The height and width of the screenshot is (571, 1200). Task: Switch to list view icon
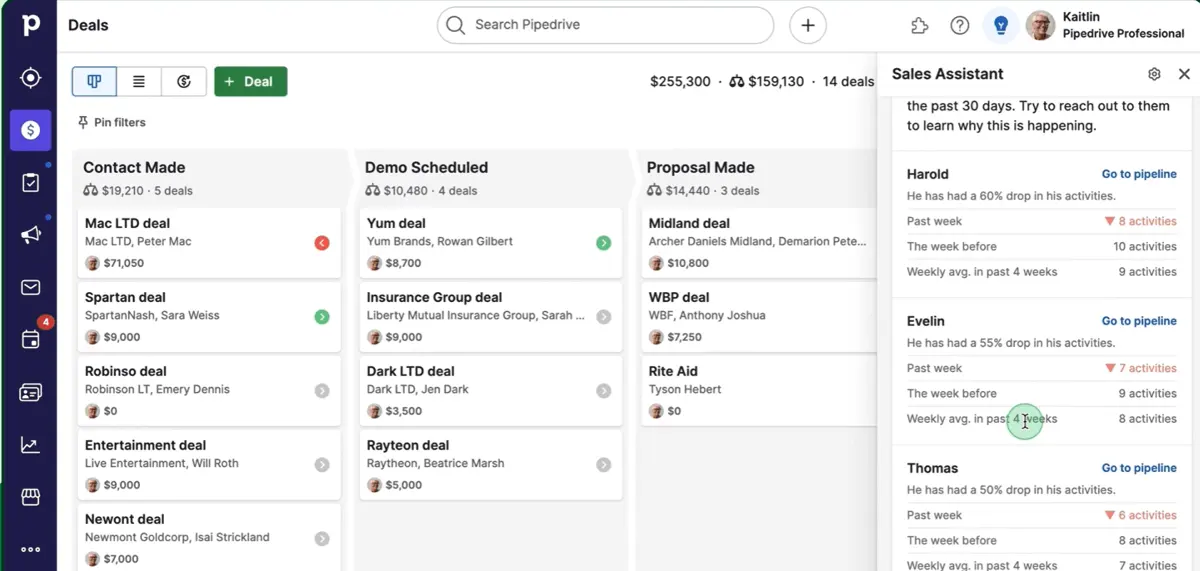tap(139, 81)
